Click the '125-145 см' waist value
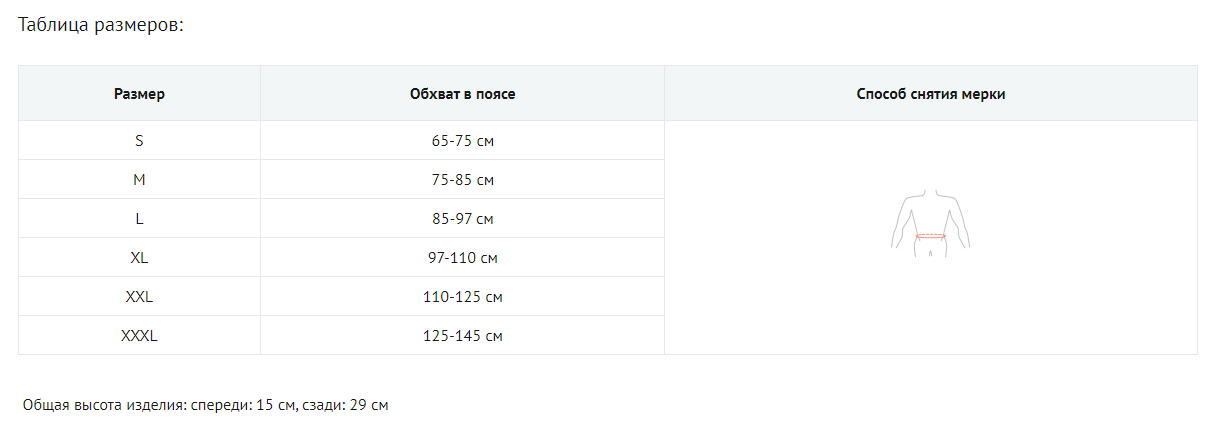The image size is (1222, 432). tap(462, 336)
